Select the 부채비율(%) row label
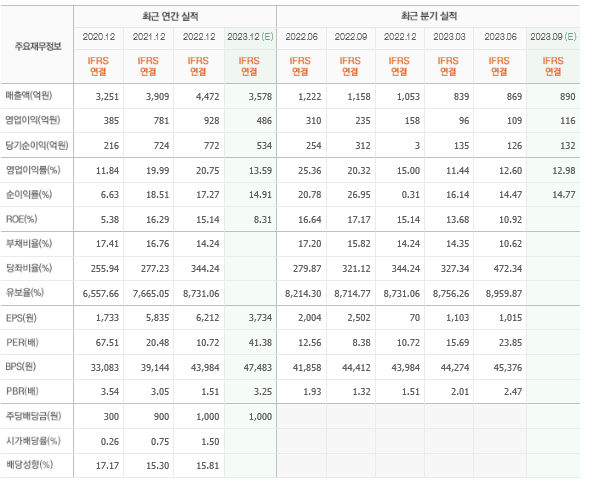The height and width of the screenshot is (483, 595). (x=29, y=244)
